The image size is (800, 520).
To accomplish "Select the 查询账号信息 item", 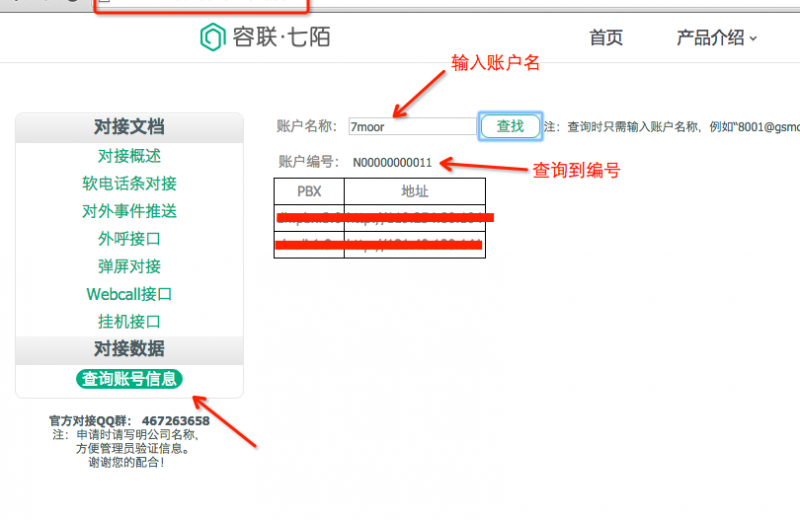I will coord(129,379).
